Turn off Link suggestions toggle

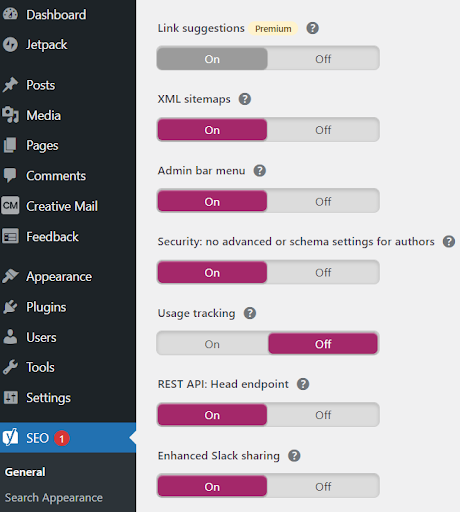coord(323,59)
